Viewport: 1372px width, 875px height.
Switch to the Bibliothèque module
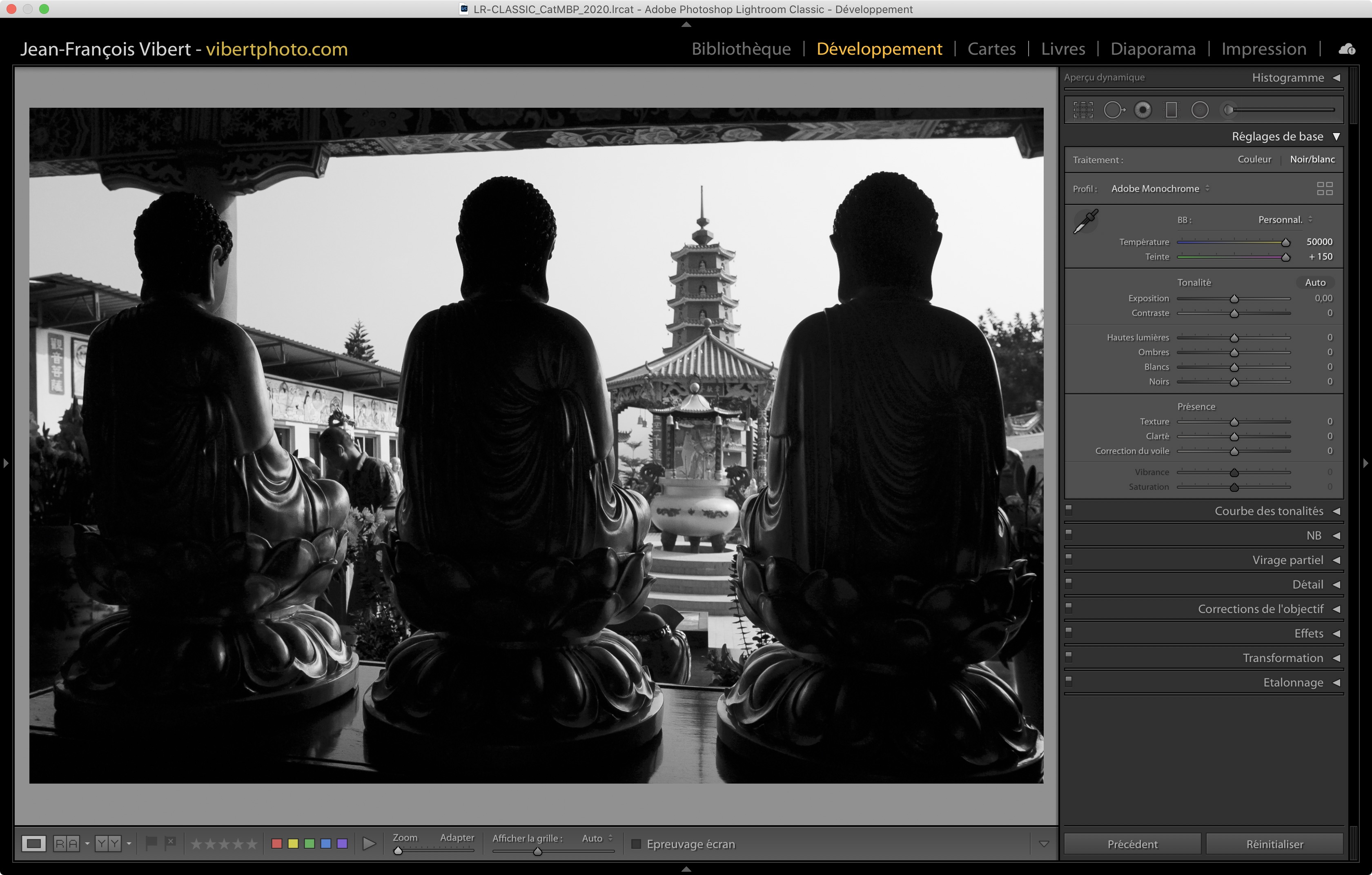tap(741, 49)
